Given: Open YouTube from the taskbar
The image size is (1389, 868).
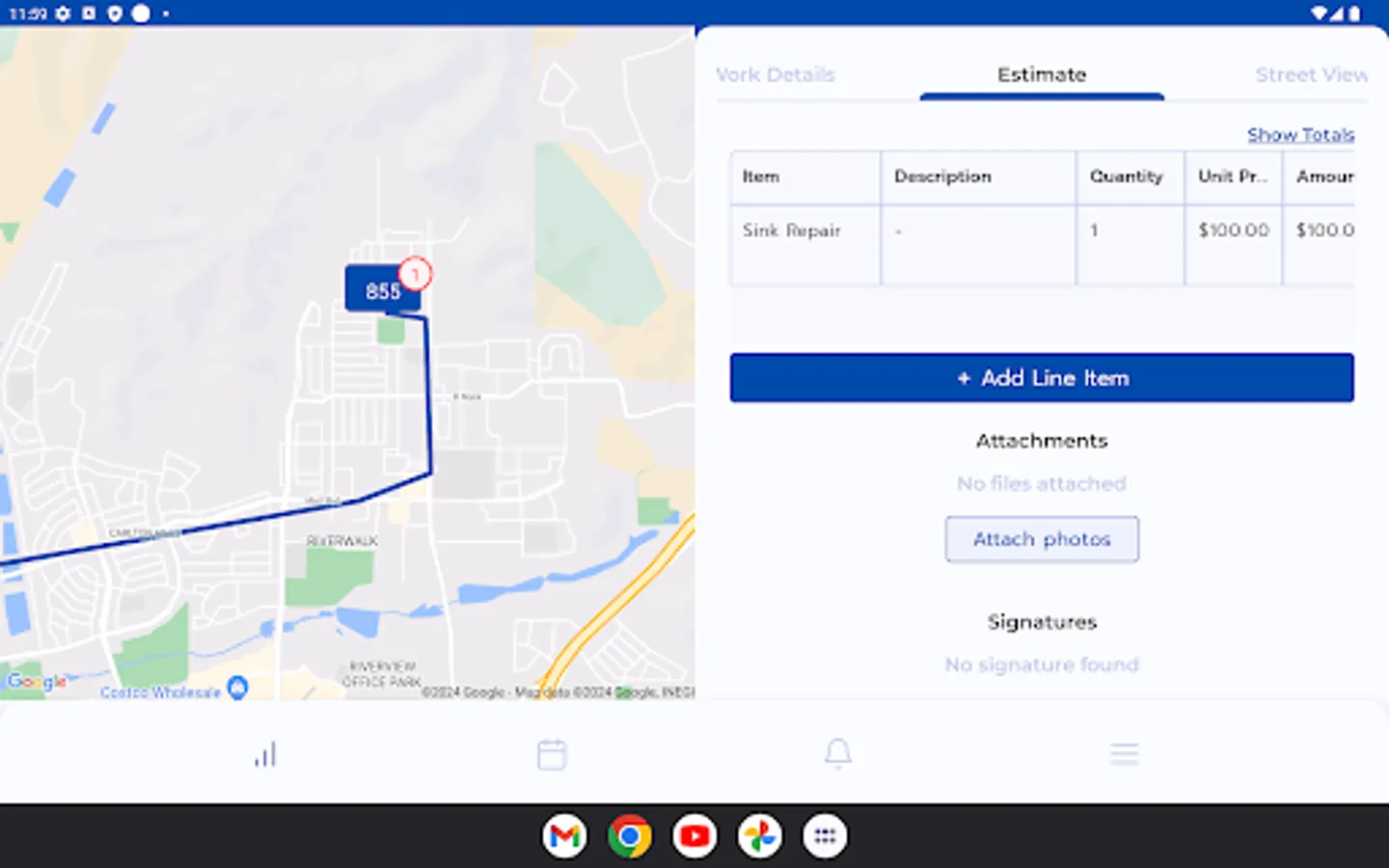Looking at the screenshot, I should (694, 835).
